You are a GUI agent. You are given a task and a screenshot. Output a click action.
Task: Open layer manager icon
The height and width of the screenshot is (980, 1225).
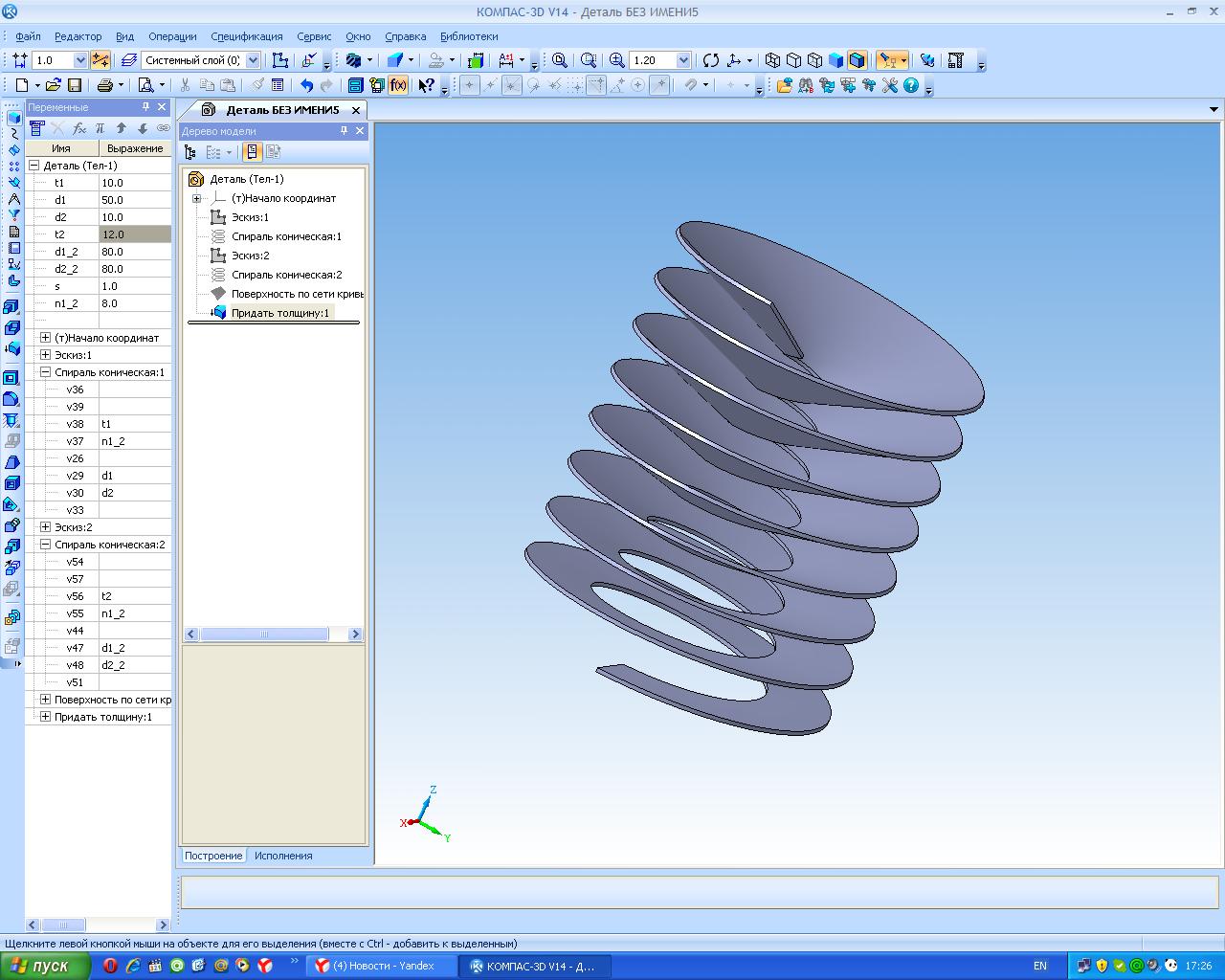[129, 60]
